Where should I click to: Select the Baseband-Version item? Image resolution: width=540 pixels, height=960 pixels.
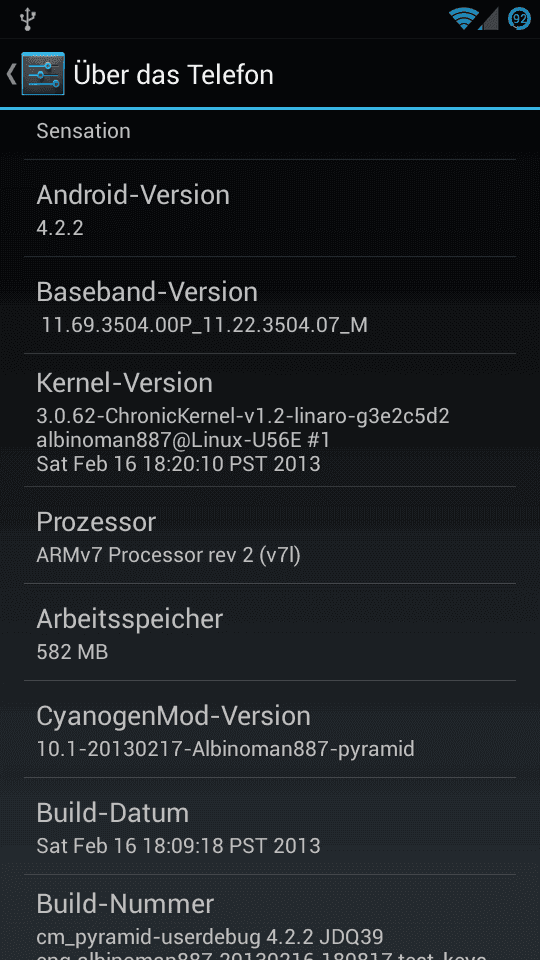click(x=270, y=305)
